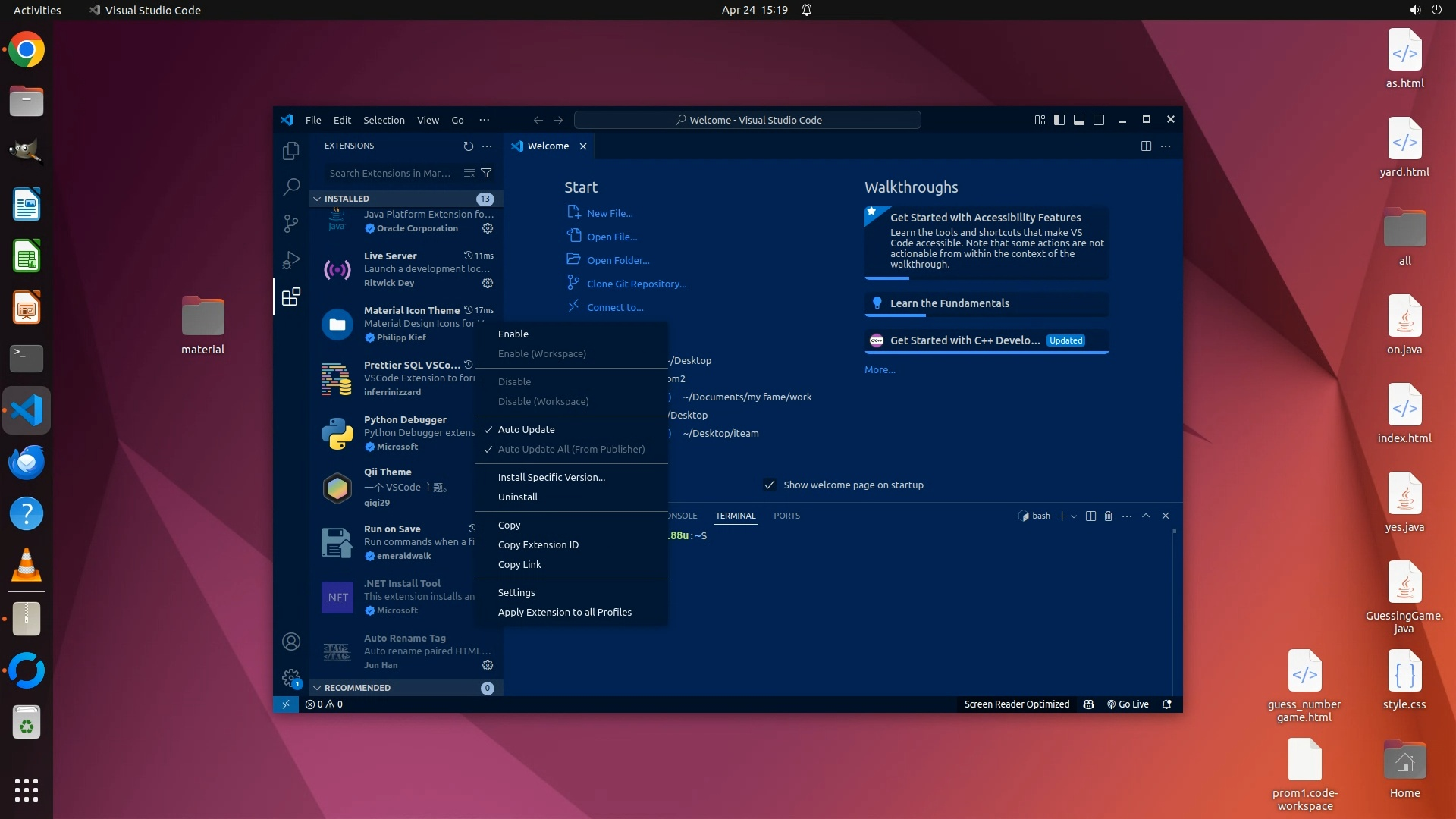This screenshot has height=819, width=1456.
Task: Open the Run and Debug view
Action: 291,260
